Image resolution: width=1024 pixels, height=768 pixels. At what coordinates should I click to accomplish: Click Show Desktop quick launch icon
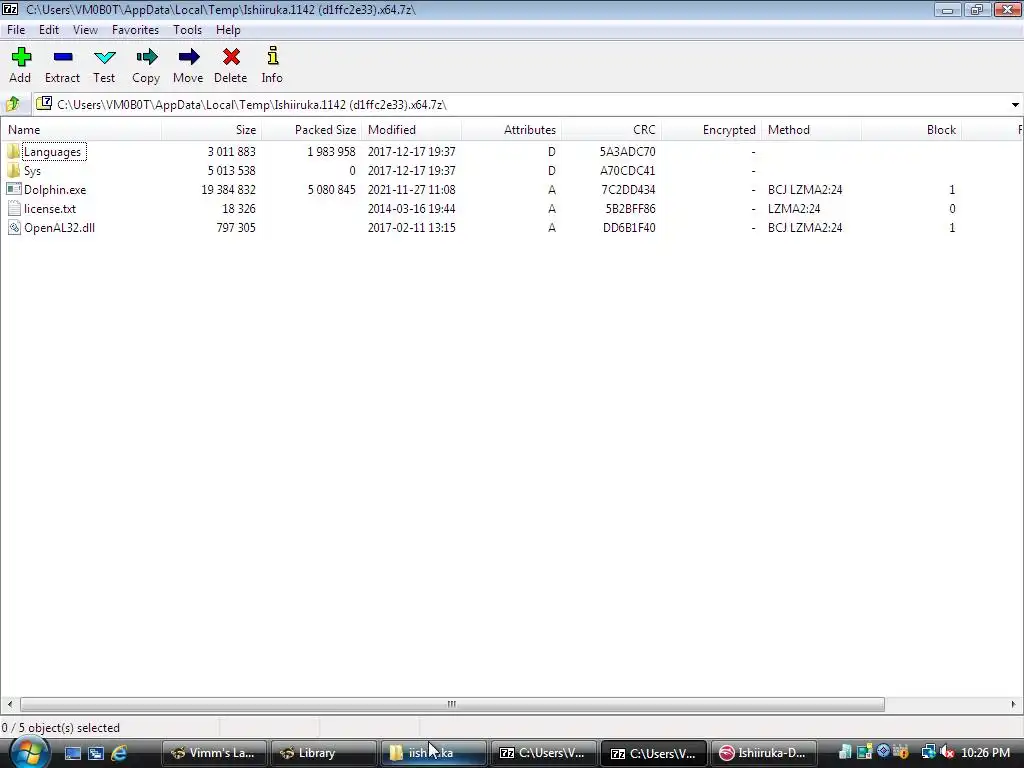pos(72,753)
